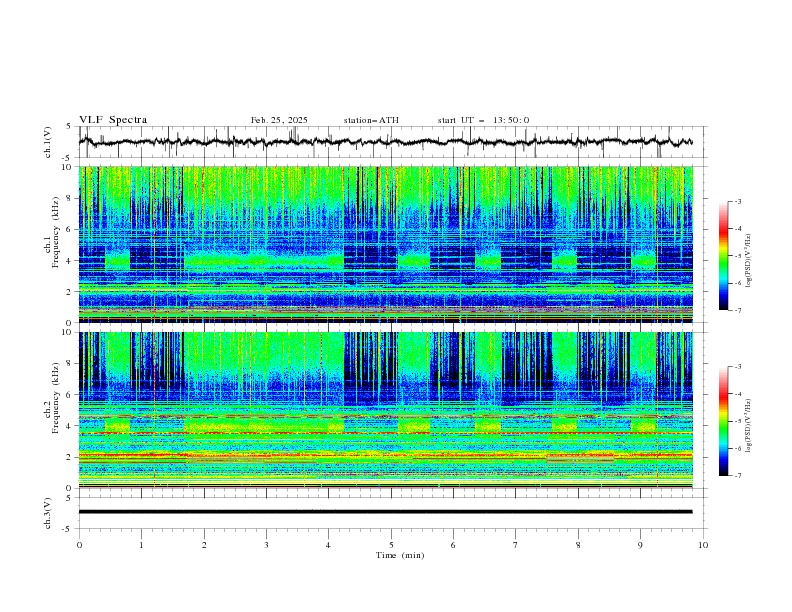Click time axis tick label "1"
Viewport: 792px width, 612px height.
[x=141, y=545]
